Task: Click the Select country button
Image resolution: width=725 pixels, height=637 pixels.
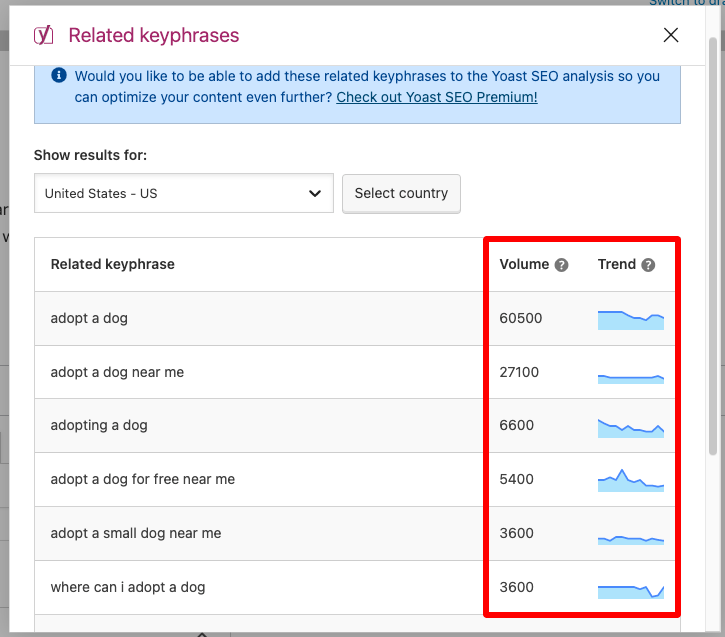Action: tap(401, 193)
